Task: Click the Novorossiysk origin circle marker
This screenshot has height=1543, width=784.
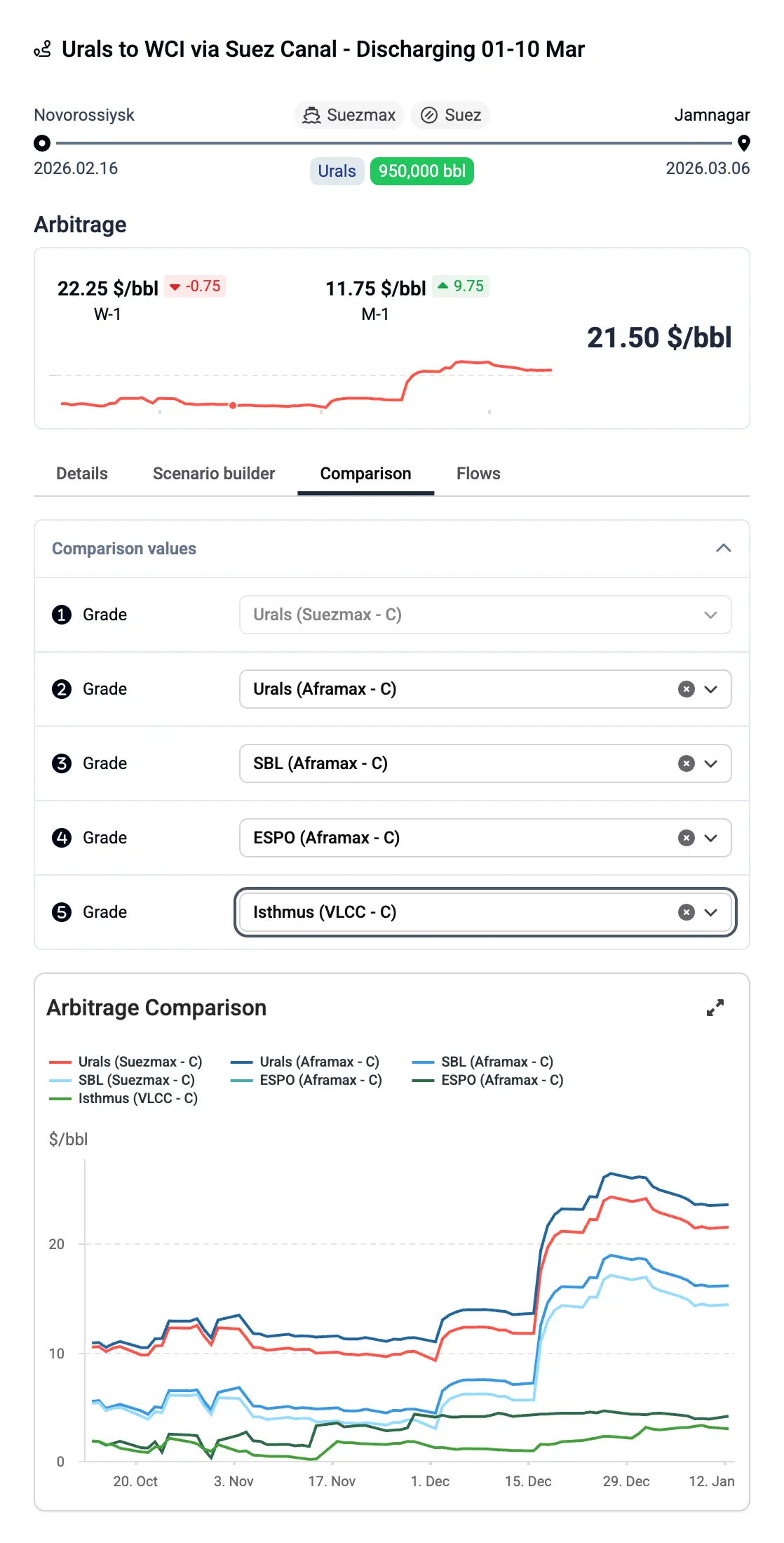Action: [42, 143]
